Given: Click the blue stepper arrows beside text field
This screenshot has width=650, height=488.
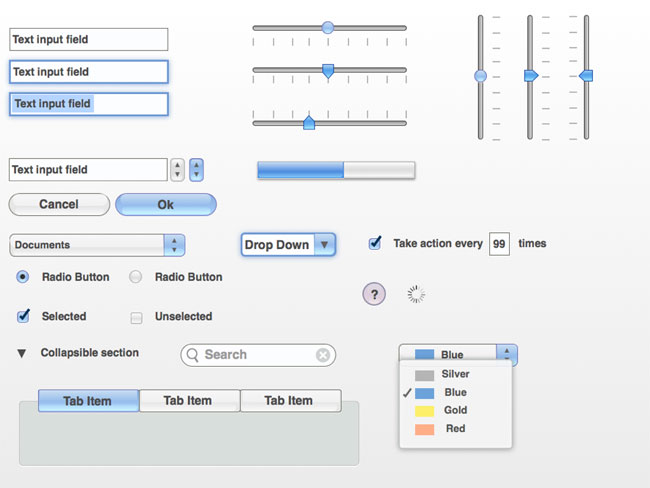Looking at the screenshot, I should click(196, 170).
